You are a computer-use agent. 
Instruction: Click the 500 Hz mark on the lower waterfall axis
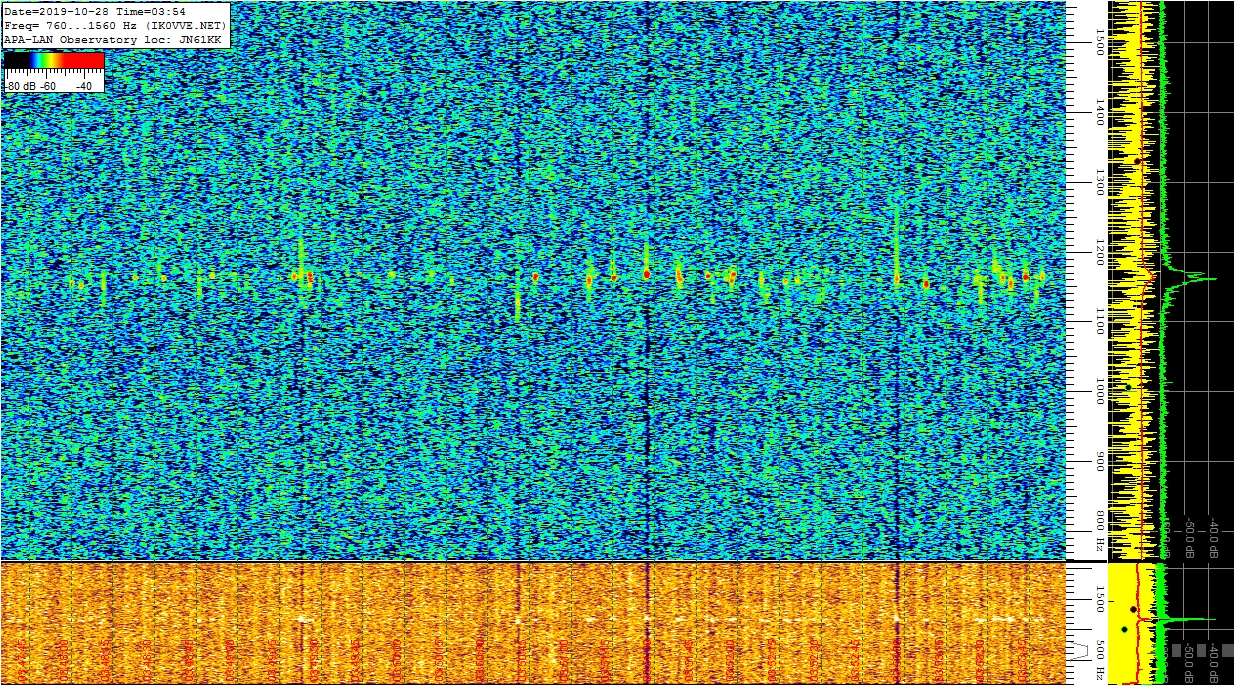[x=1100, y=660]
